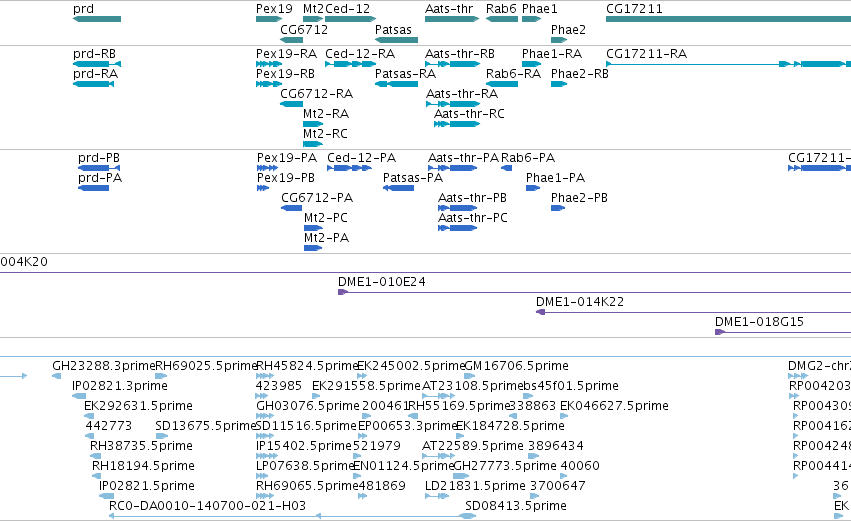This screenshot has width=851, height=521.
Task: Select the CG6712 gene feature
Action: tap(291, 40)
